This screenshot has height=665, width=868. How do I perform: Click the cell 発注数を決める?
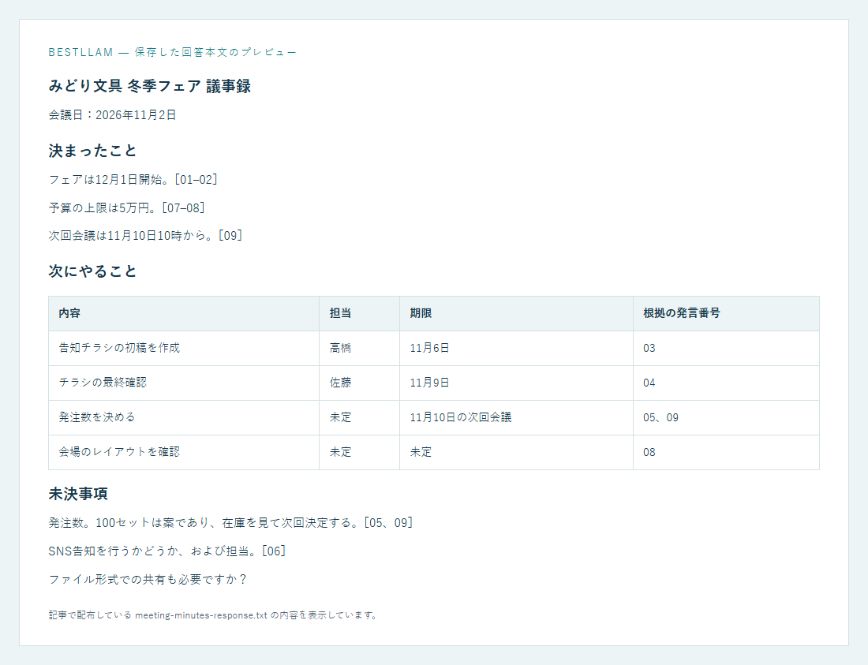tap(184, 417)
